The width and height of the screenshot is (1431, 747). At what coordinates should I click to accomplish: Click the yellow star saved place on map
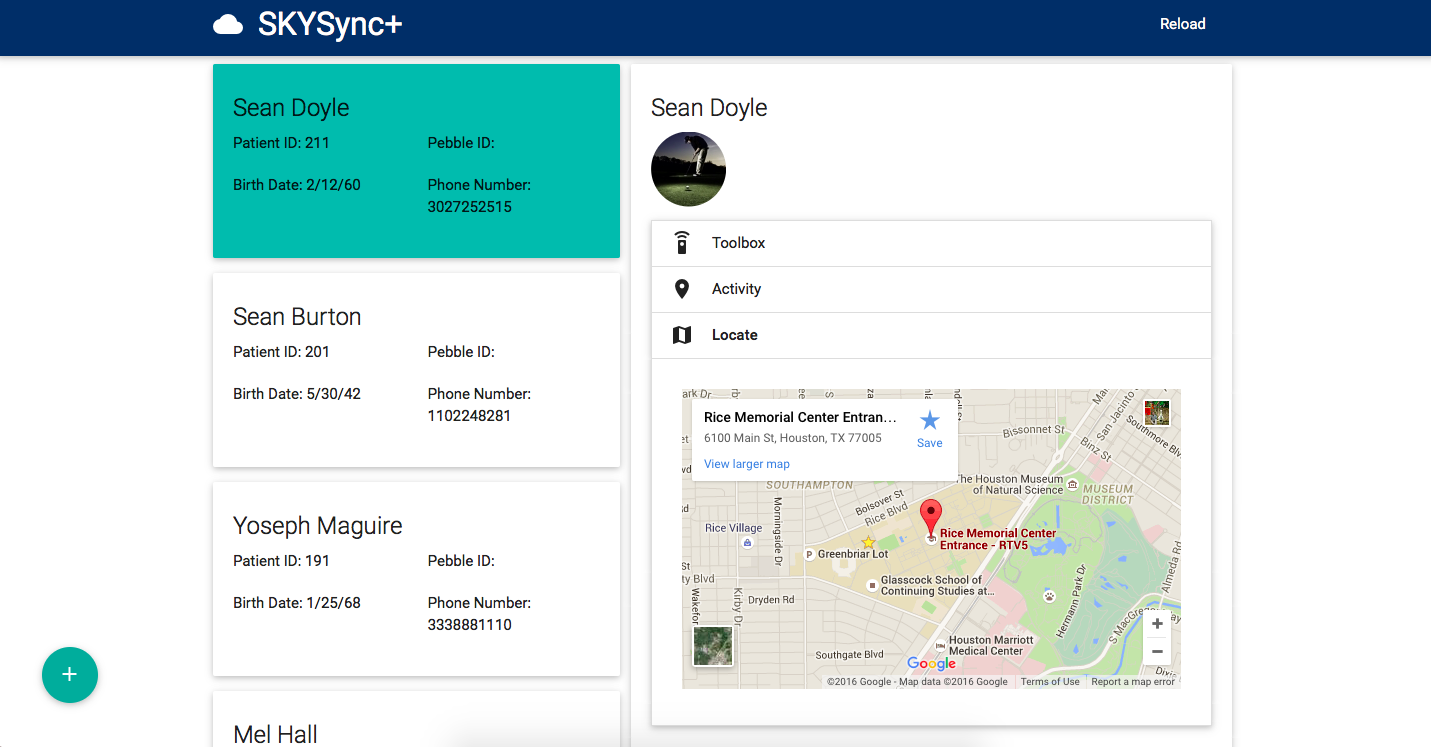point(868,542)
